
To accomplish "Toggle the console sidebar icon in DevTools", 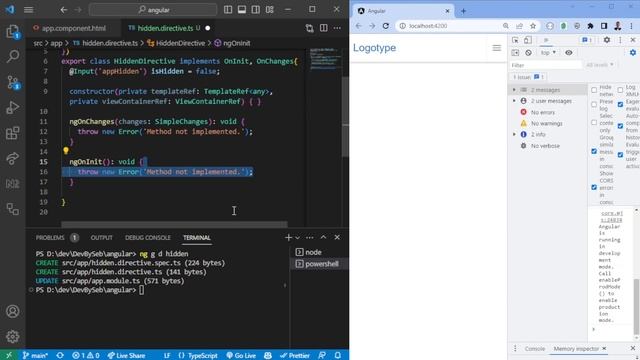I will pos(515,53).
